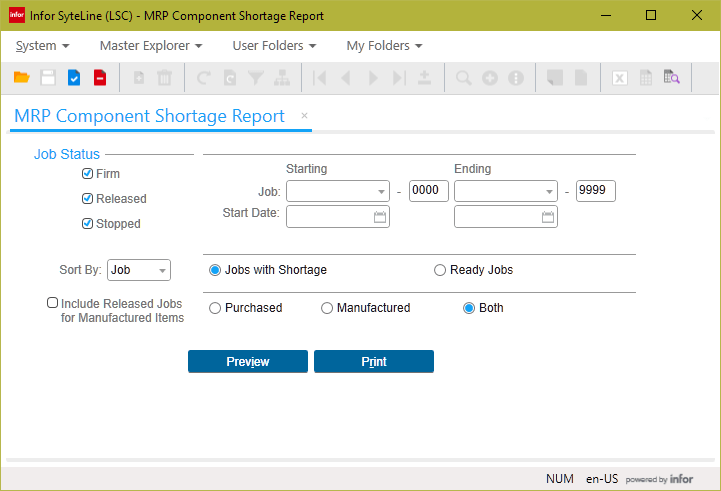Open the Starting Job dropdown
The height and width of the screenshot is (491, 721).
[x=381, y=191]
